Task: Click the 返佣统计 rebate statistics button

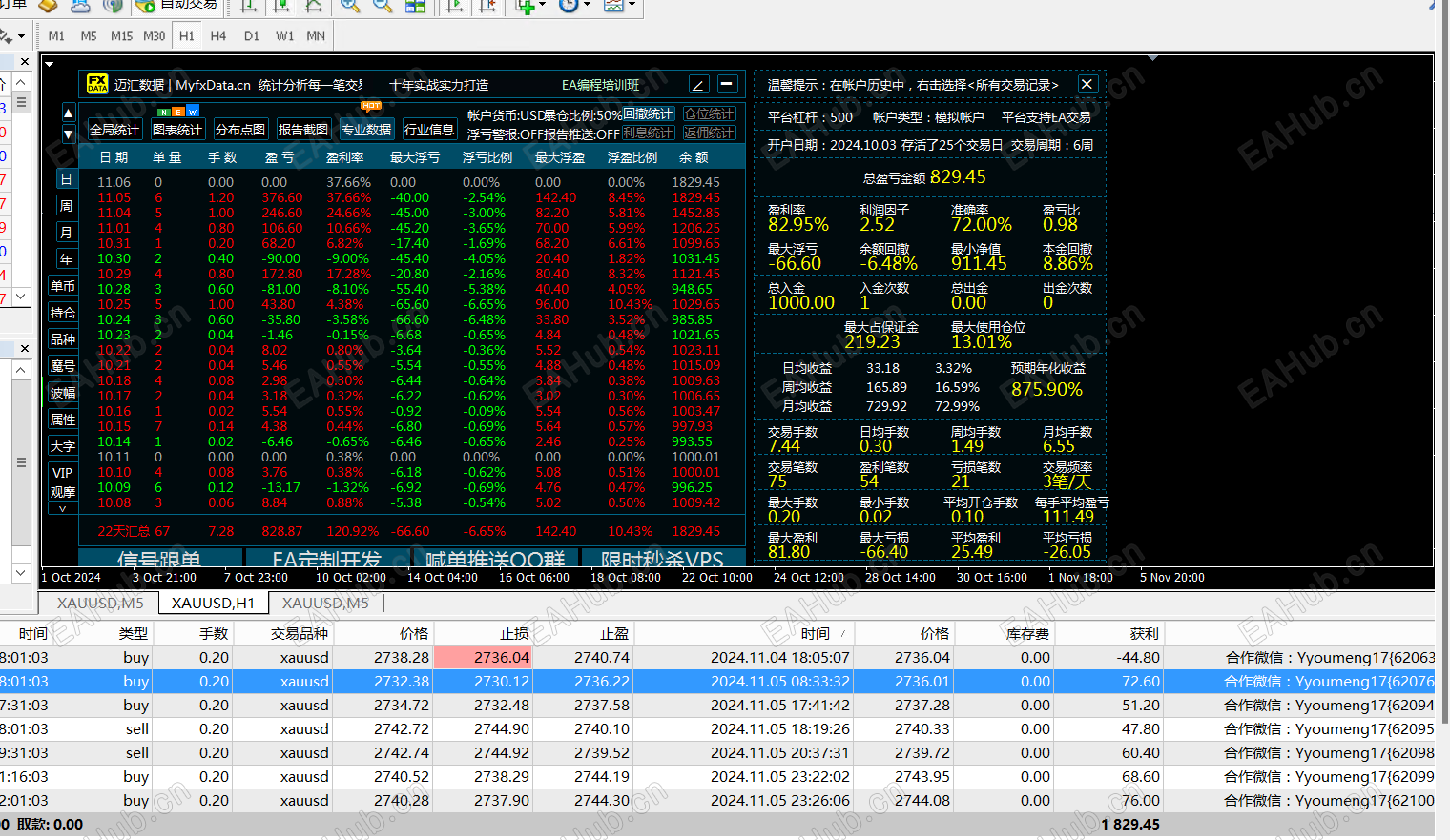Action: [x=709, y=133]
